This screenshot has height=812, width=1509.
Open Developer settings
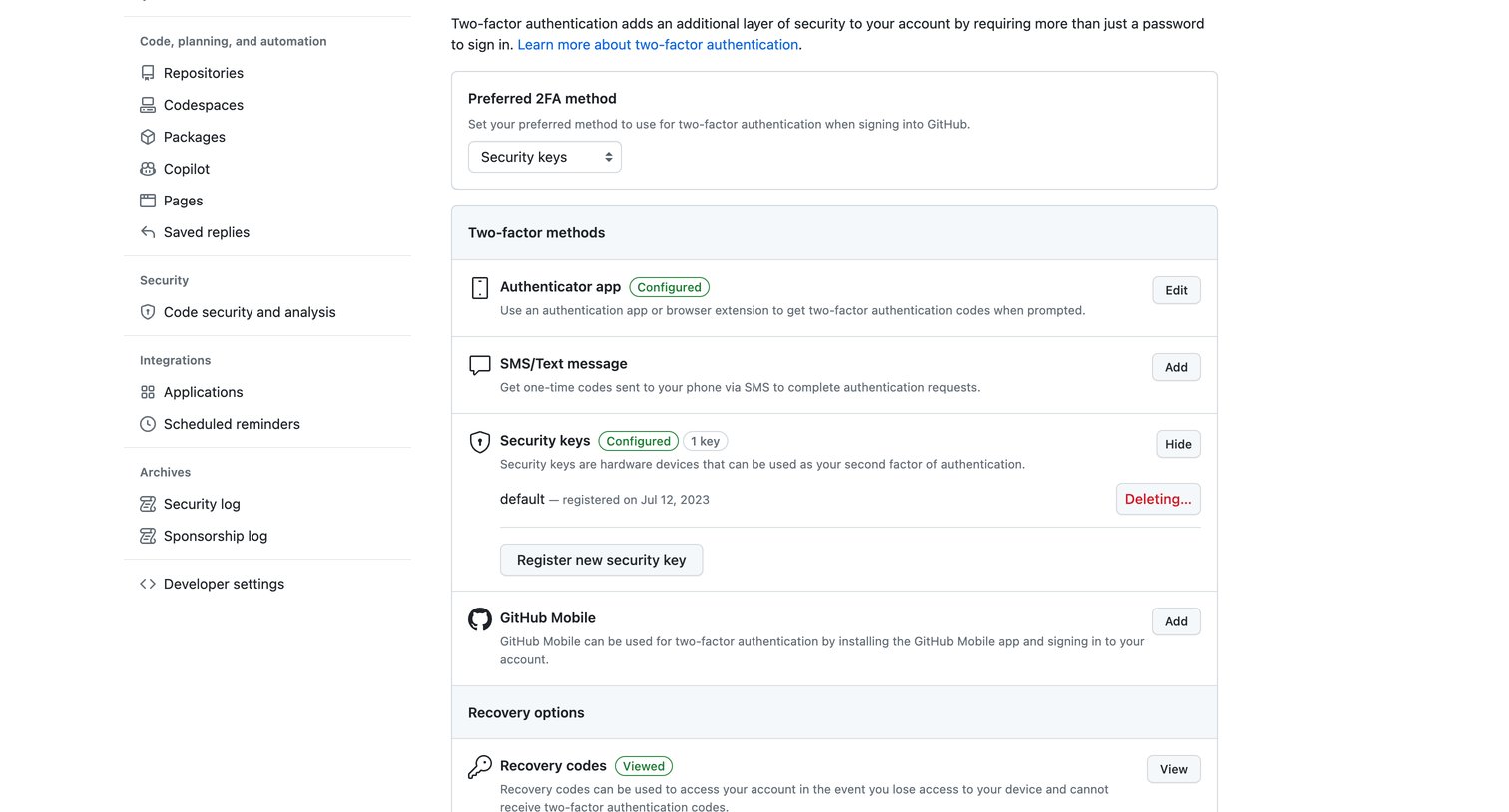224,584
